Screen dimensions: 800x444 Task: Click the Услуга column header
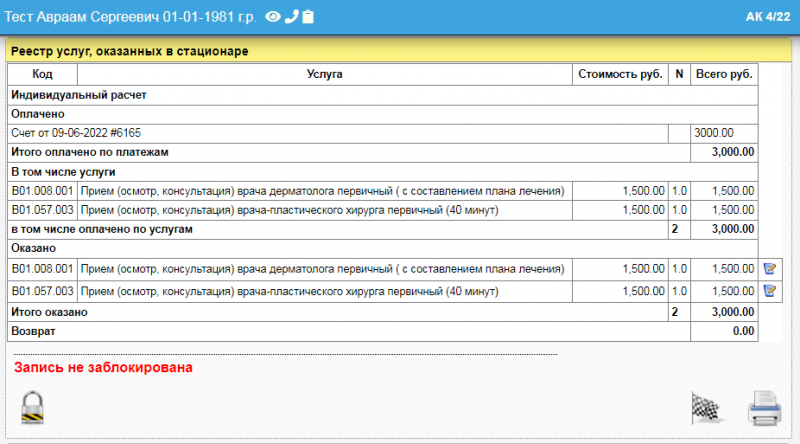325,74
